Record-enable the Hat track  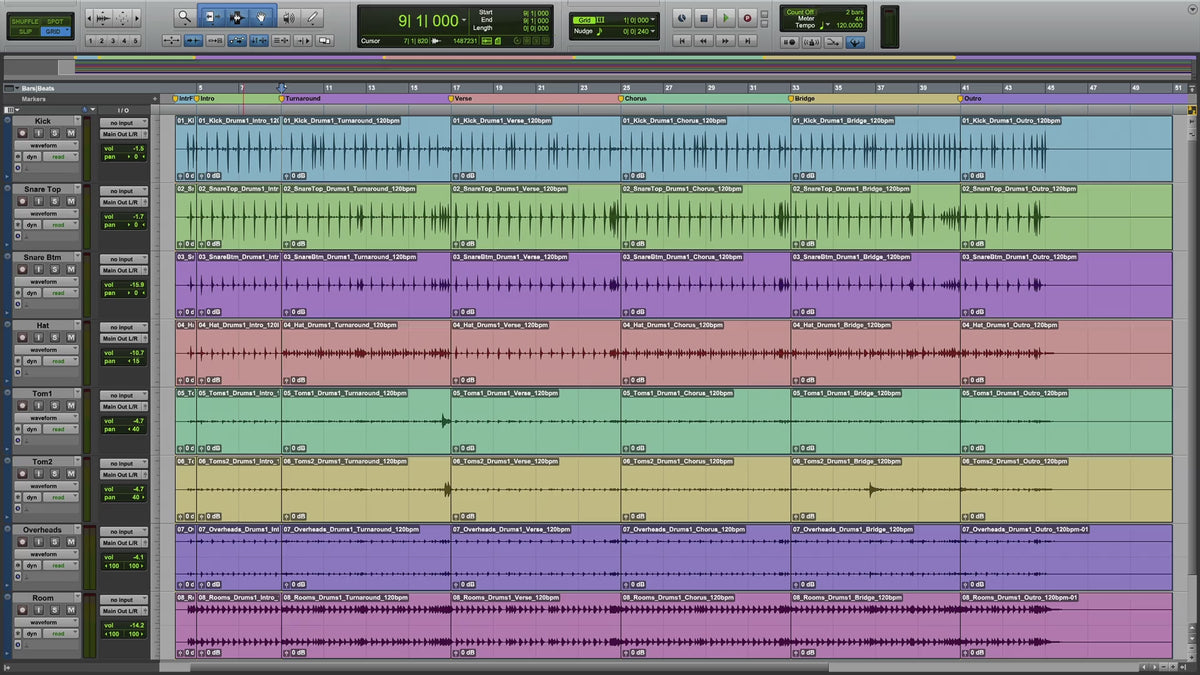(x=24, y=339)
